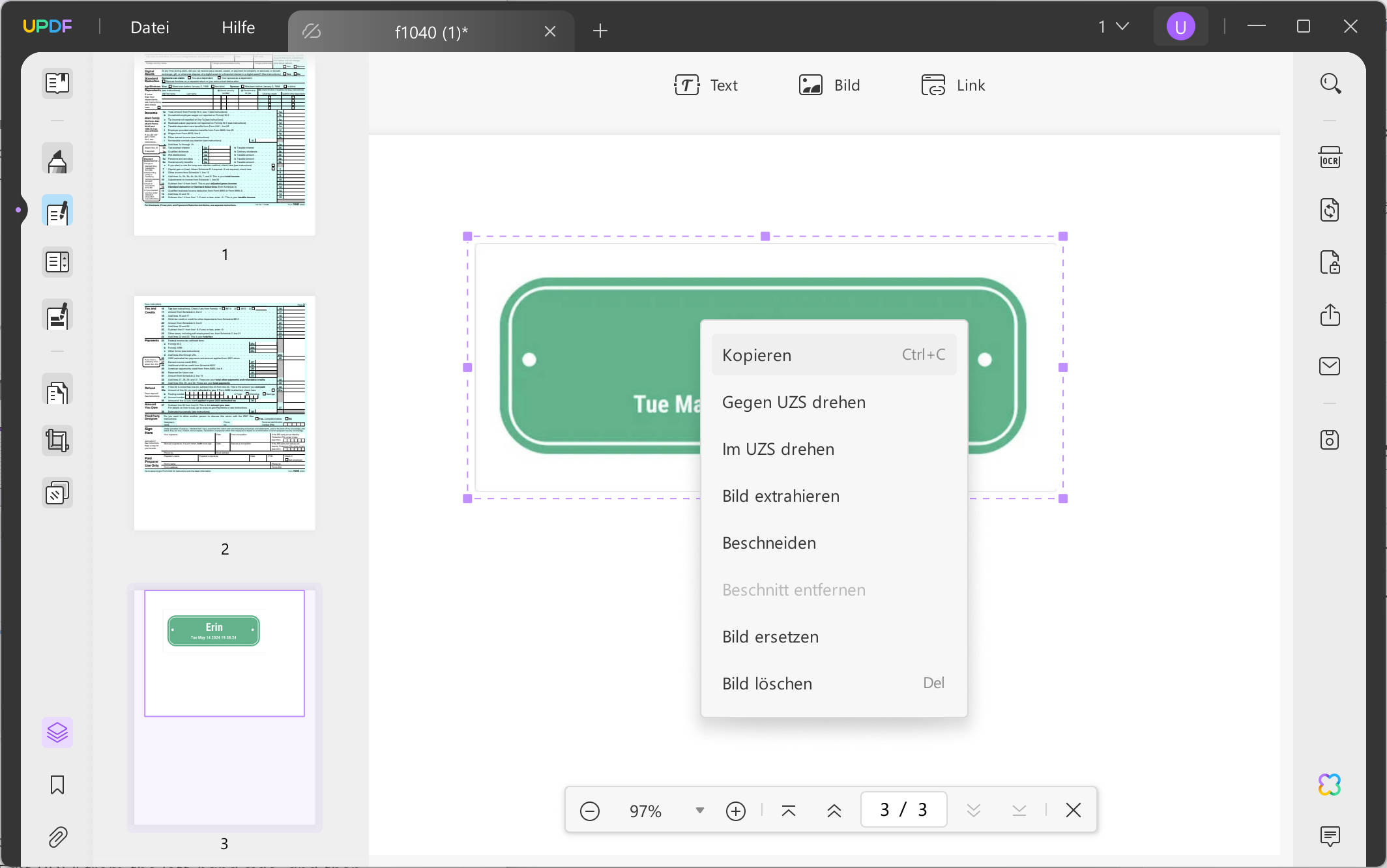
Task: Open the Protect PDF lock icon
Action: pyautogui.click(x=1330, y=263)
